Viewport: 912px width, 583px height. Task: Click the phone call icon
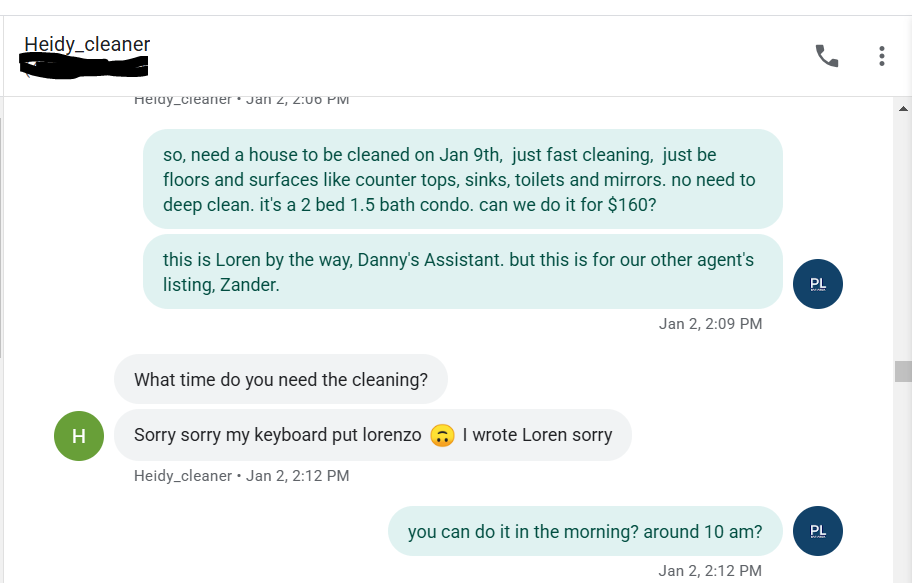pyautogui.click(x=827, y=56)
